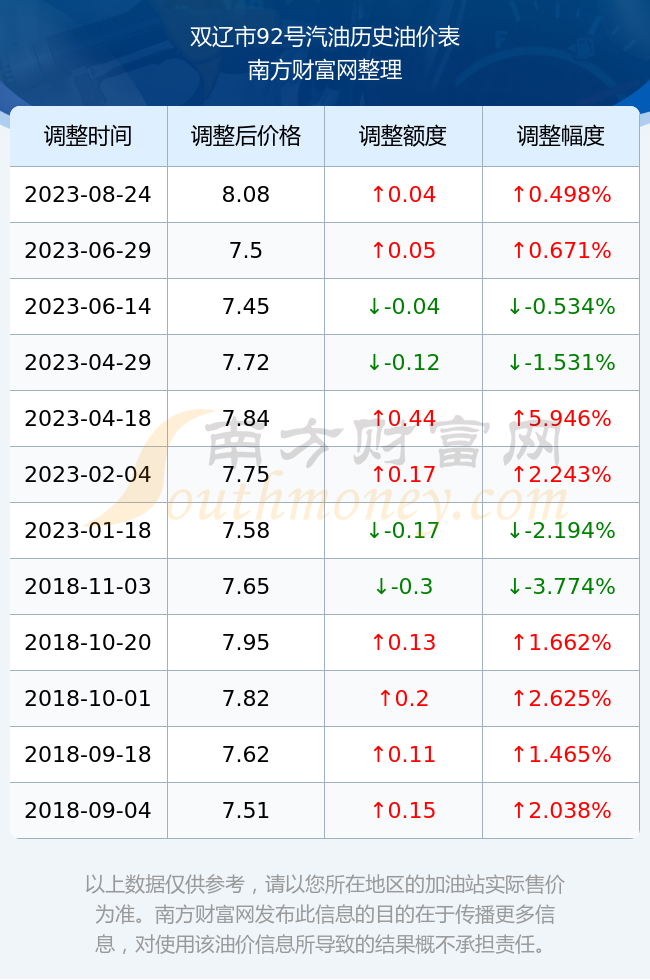650x980 pixels.
Task: Select the 2023-01-18 date cell
Action: point(88,531)
